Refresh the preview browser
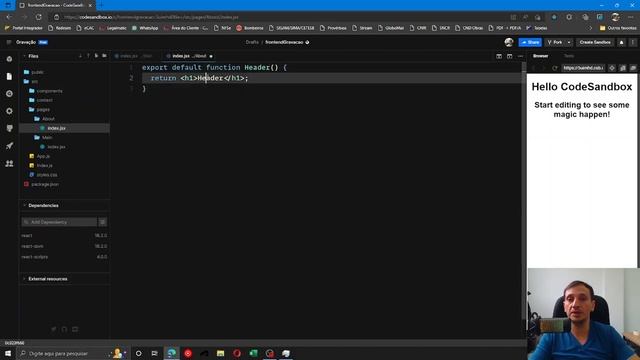 554,68
